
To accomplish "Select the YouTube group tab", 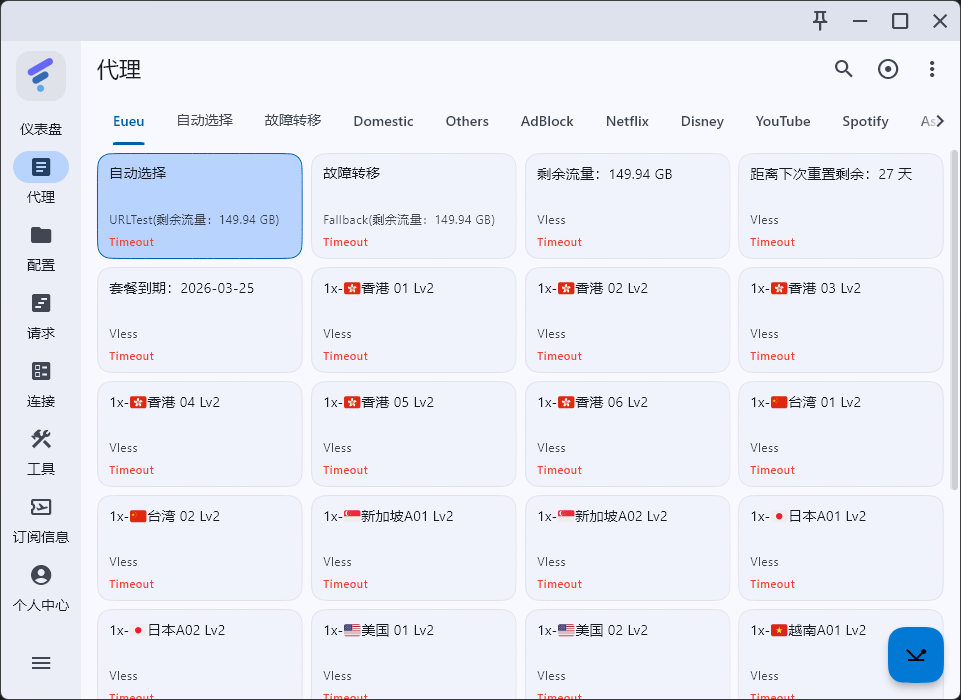I will coord(783,121).
